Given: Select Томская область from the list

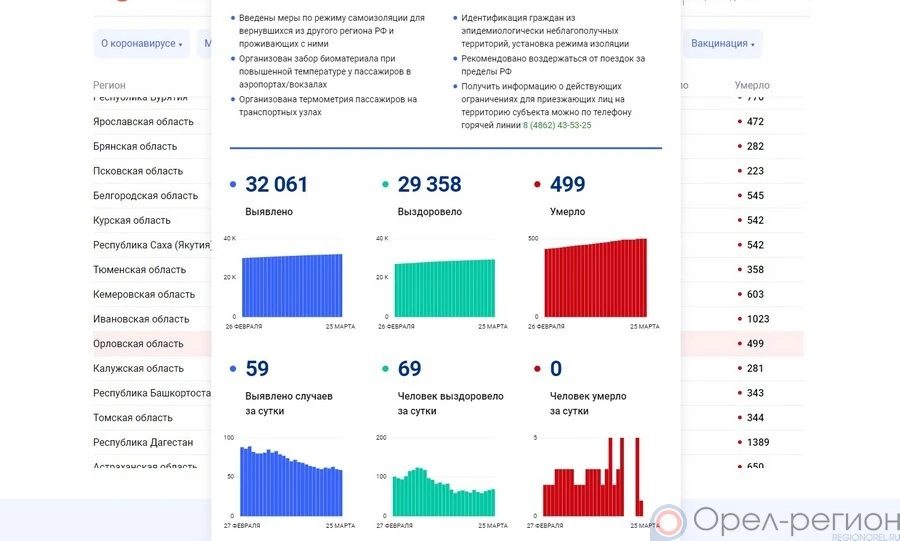Looking at the screenshot, I should (133, 418).
